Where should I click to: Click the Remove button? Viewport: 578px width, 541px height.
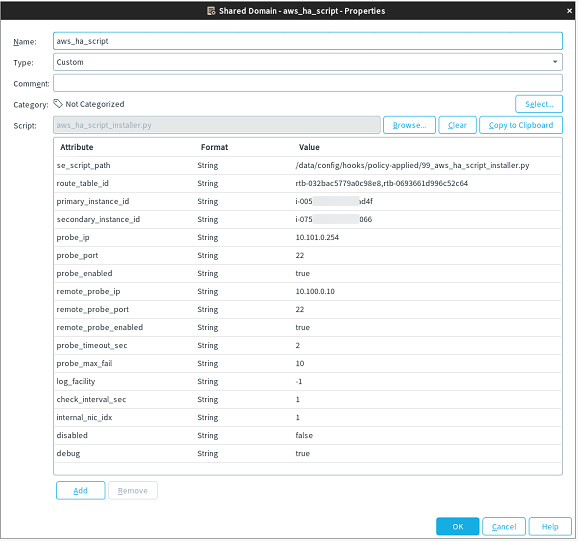click(133, 491)
